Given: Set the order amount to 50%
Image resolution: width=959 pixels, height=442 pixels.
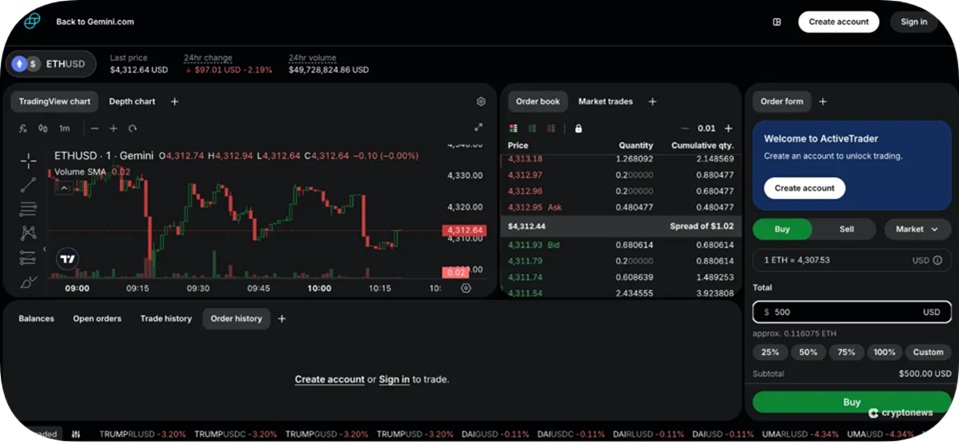Looking at the screenshot, I should point(808,352).
